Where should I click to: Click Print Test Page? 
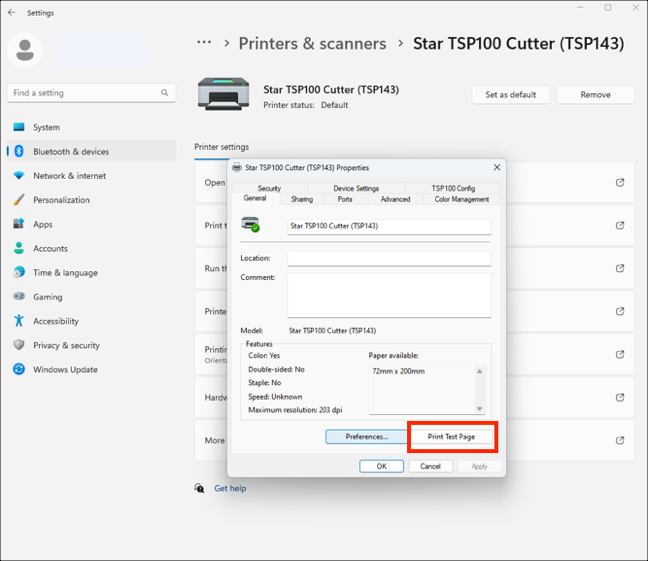tap(451, 437)
